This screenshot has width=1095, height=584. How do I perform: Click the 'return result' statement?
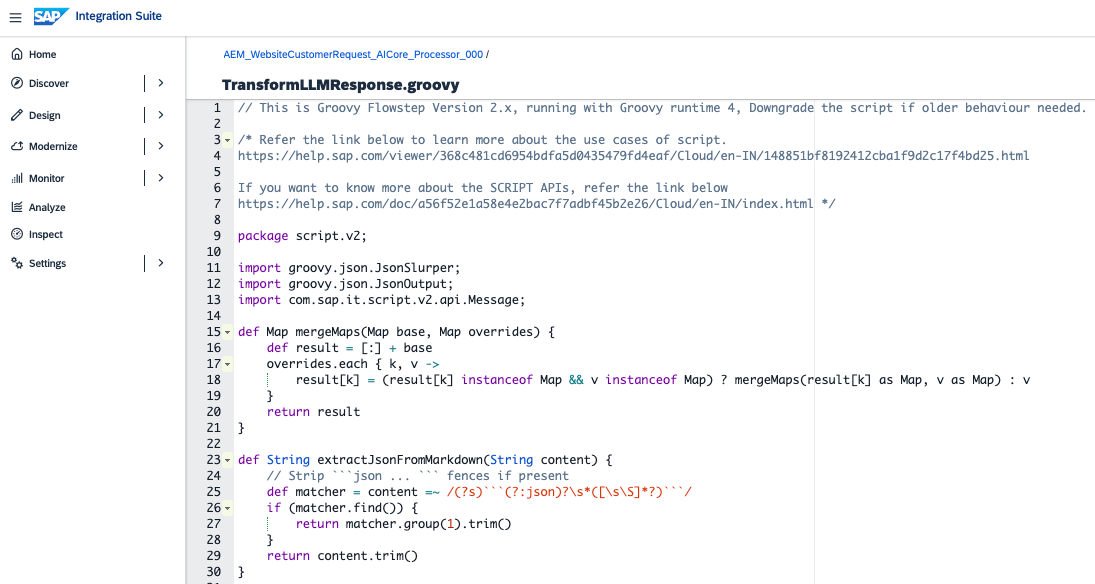pyautogui.click(x=314, y=412)
